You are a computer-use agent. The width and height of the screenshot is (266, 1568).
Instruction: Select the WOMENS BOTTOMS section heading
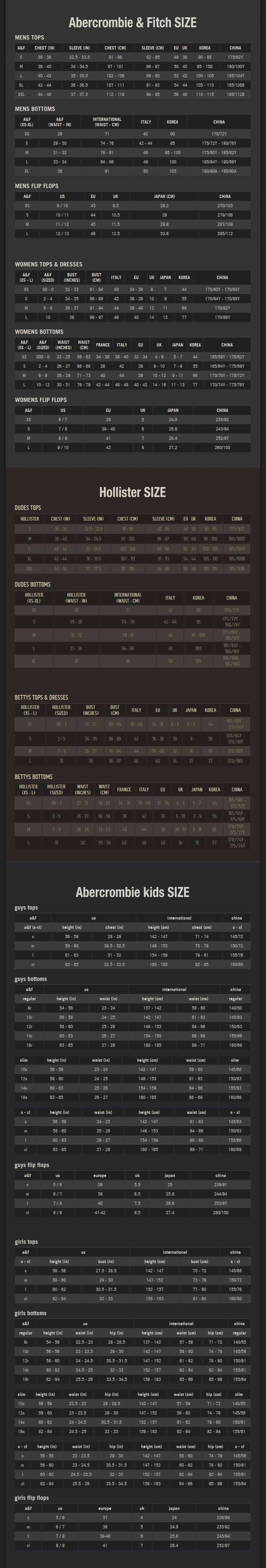point(39,332)
